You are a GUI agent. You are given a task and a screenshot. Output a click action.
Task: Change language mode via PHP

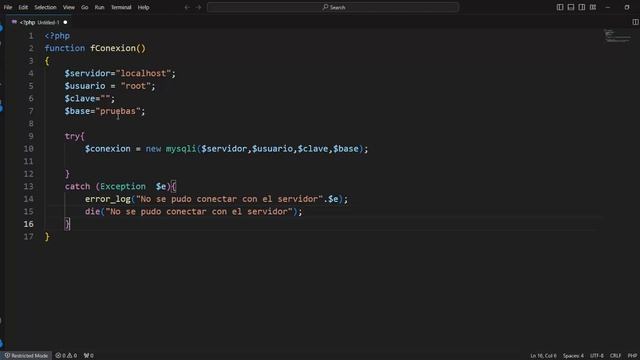coord(632,356)
